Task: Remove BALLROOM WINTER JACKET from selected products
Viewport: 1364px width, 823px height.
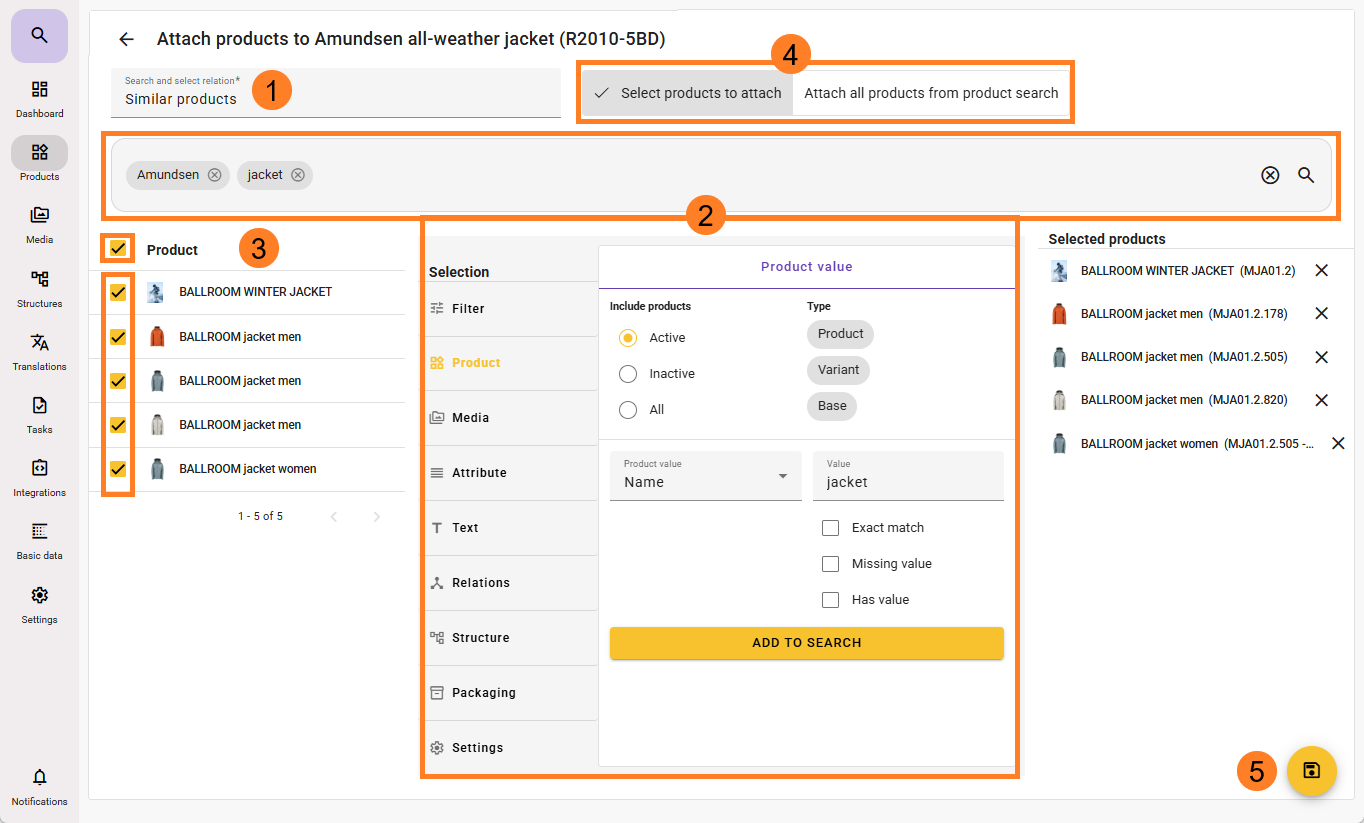Action: pos(1321,270)
